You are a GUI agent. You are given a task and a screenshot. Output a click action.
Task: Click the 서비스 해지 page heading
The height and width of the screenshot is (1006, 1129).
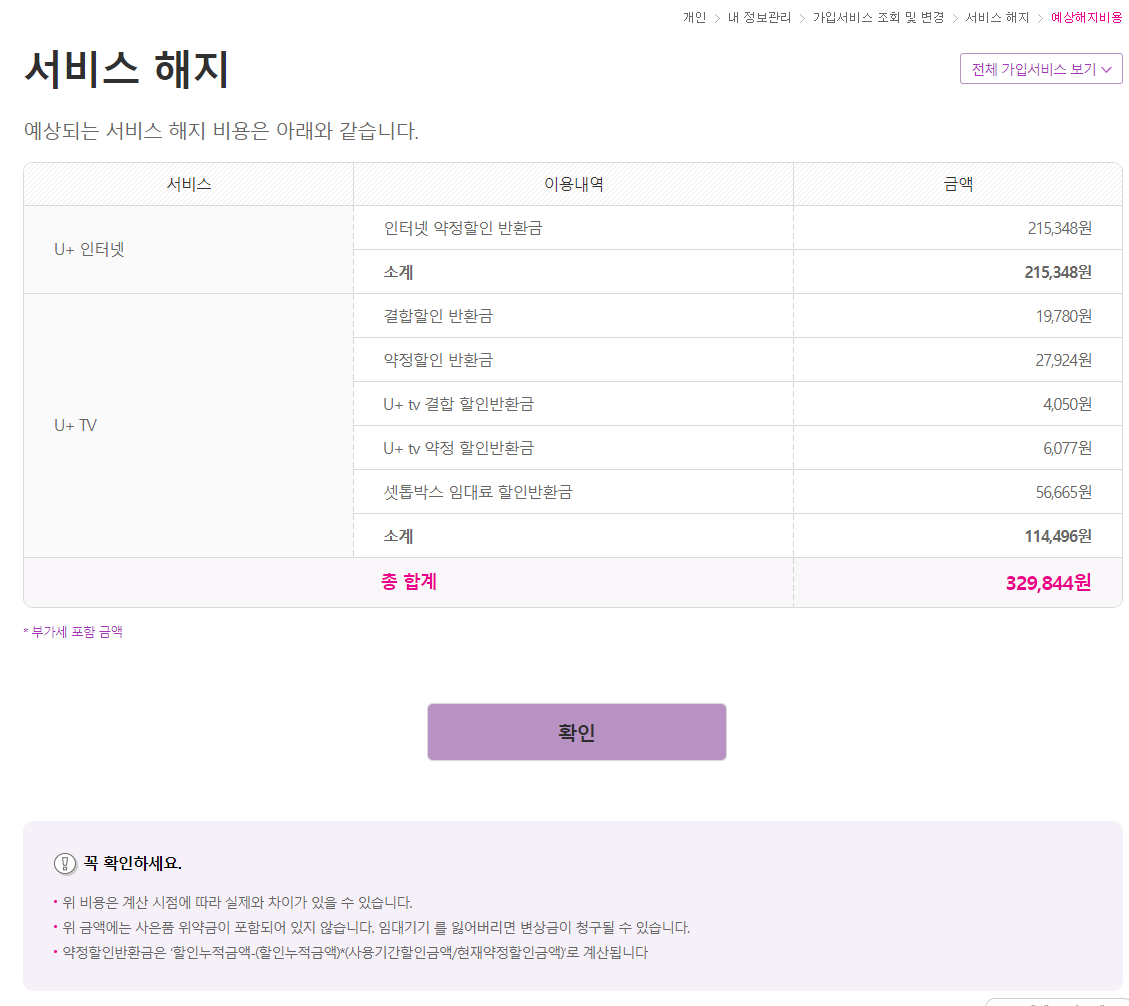point(127,70)
